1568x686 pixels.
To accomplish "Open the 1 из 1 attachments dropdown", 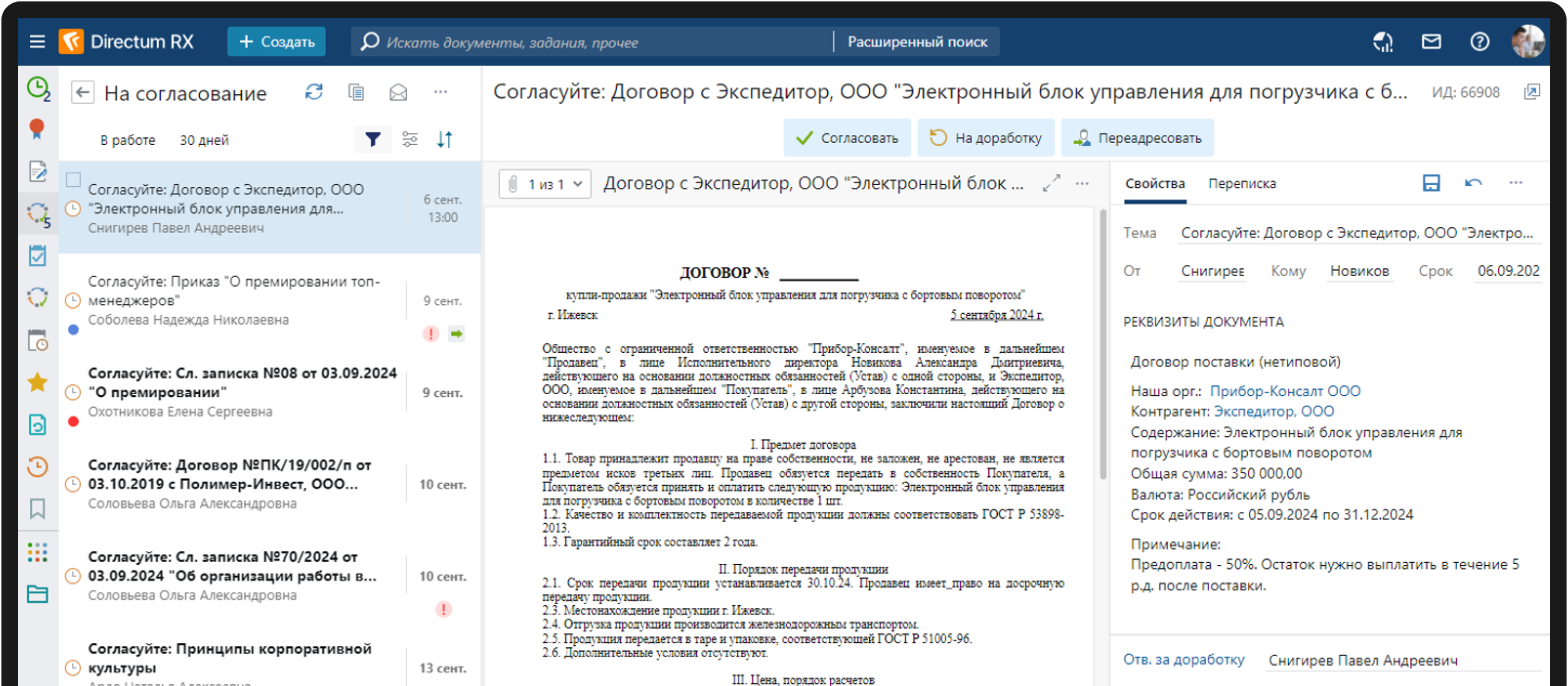I will click(x=545, y=184).
